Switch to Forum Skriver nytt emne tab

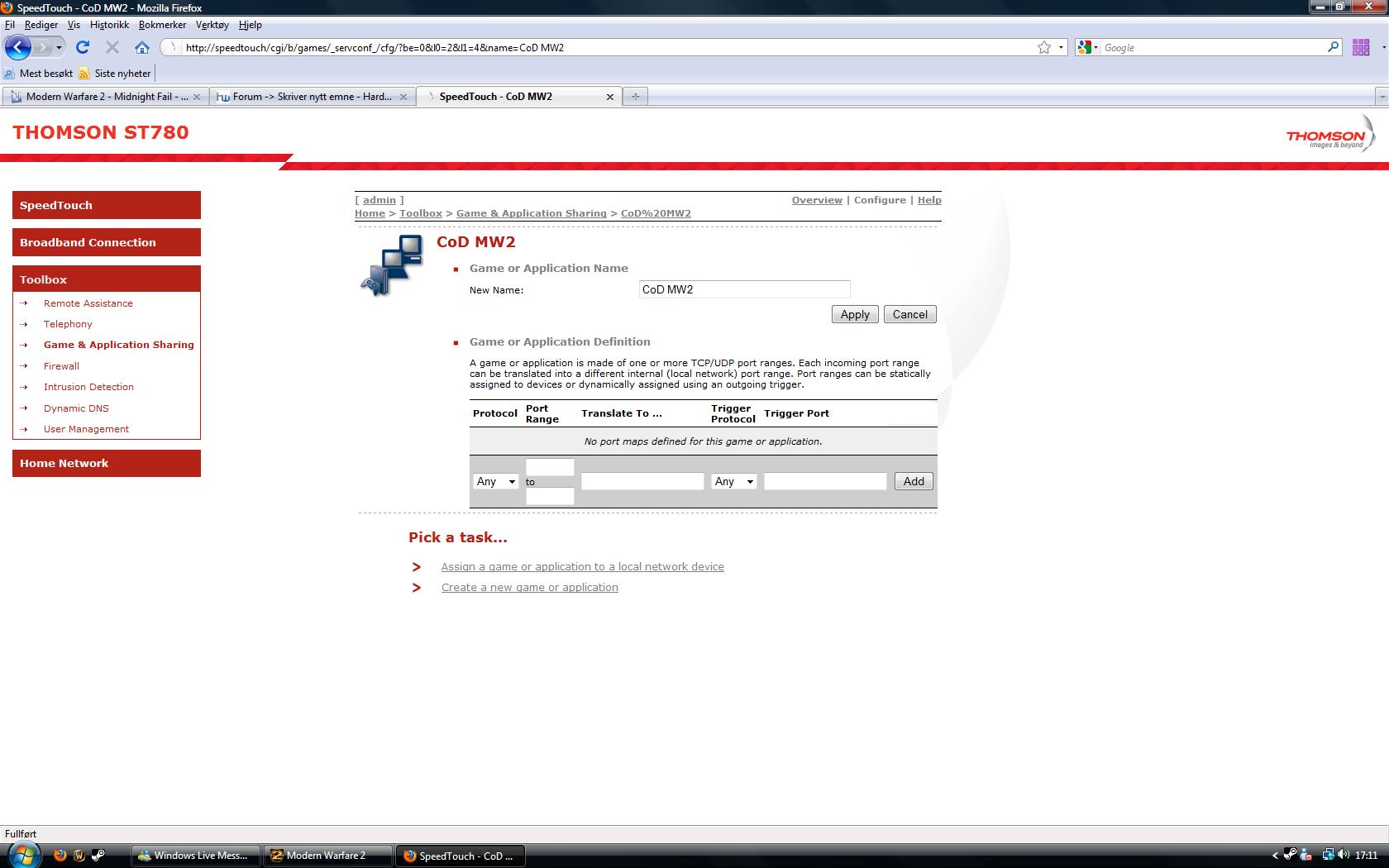pos(311,97)
